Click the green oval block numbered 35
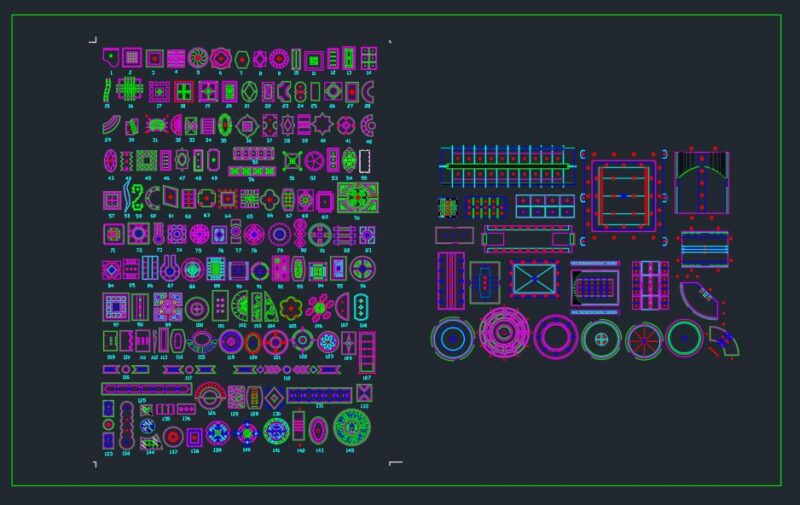Image resolution: width=800 pixels, height=505 pixels. (x=224, y=125)
